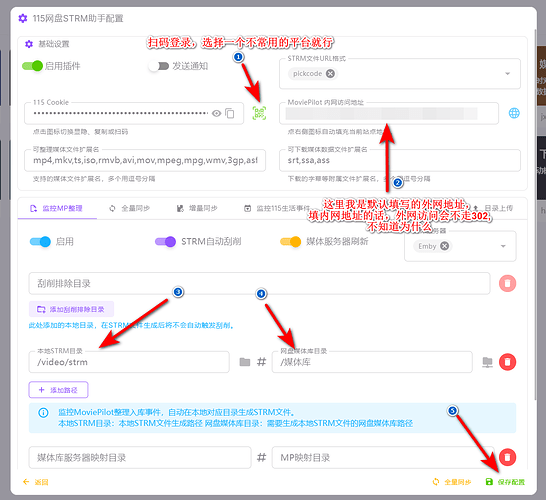This screenshot has height=500, width=546.
Task: Toggle the blue 启用 switch
Action: [40, 241]
